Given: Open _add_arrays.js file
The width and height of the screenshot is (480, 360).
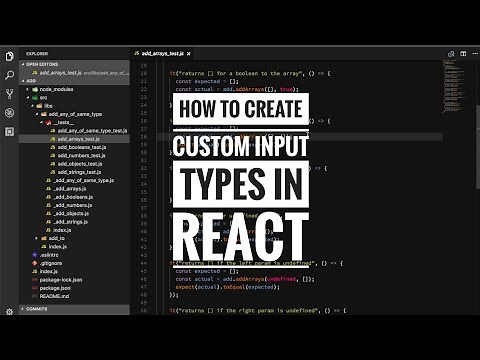Looking at the screenshot, I should pyautogui.click(x=74, y=189).
